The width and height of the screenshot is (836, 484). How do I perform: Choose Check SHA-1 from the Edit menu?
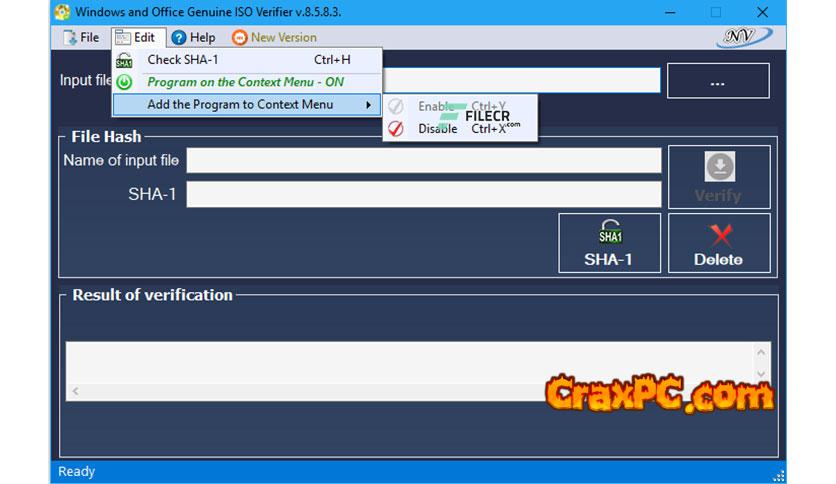click(x=247, y=60)
